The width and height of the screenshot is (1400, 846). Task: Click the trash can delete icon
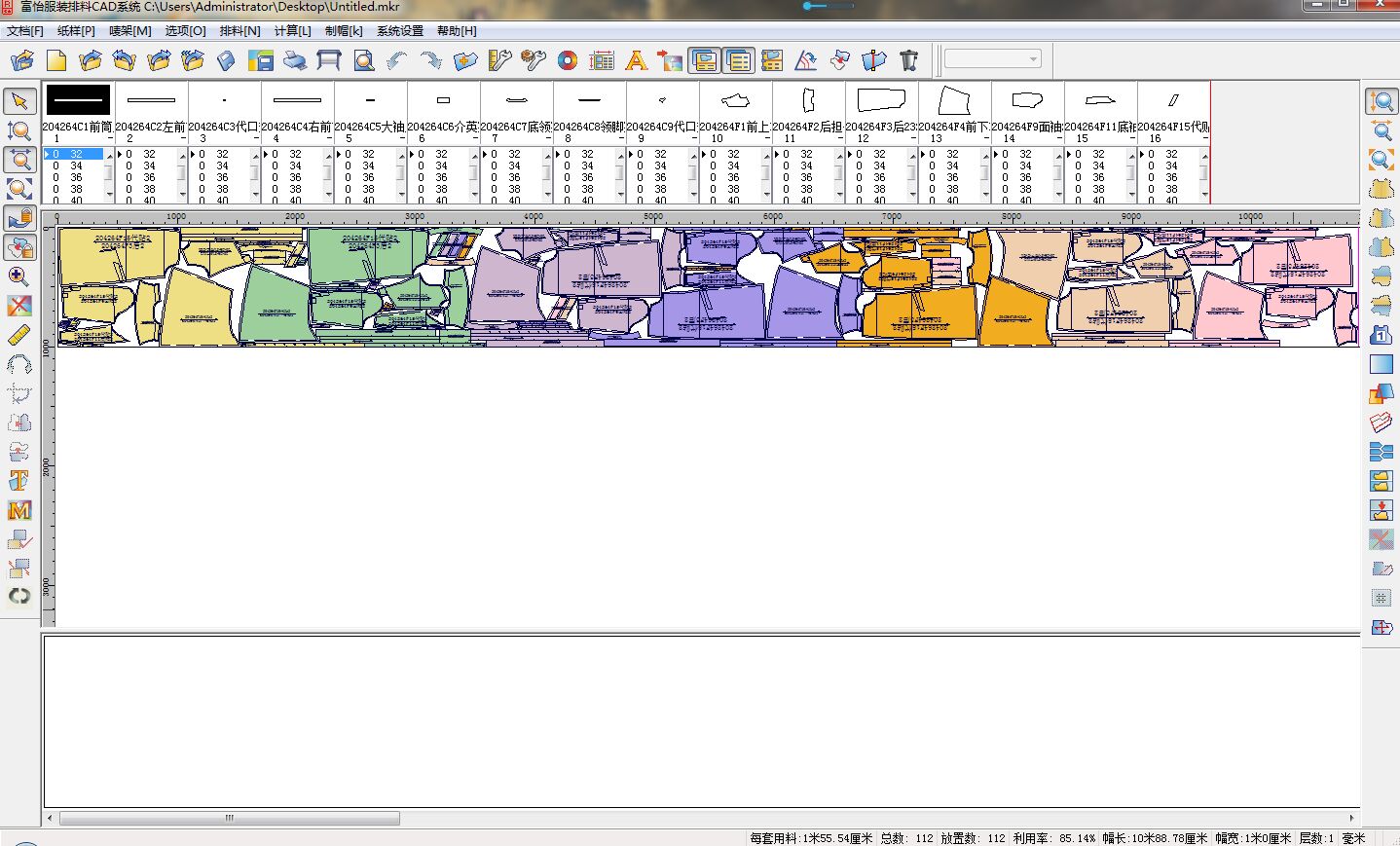click(908, 61)
